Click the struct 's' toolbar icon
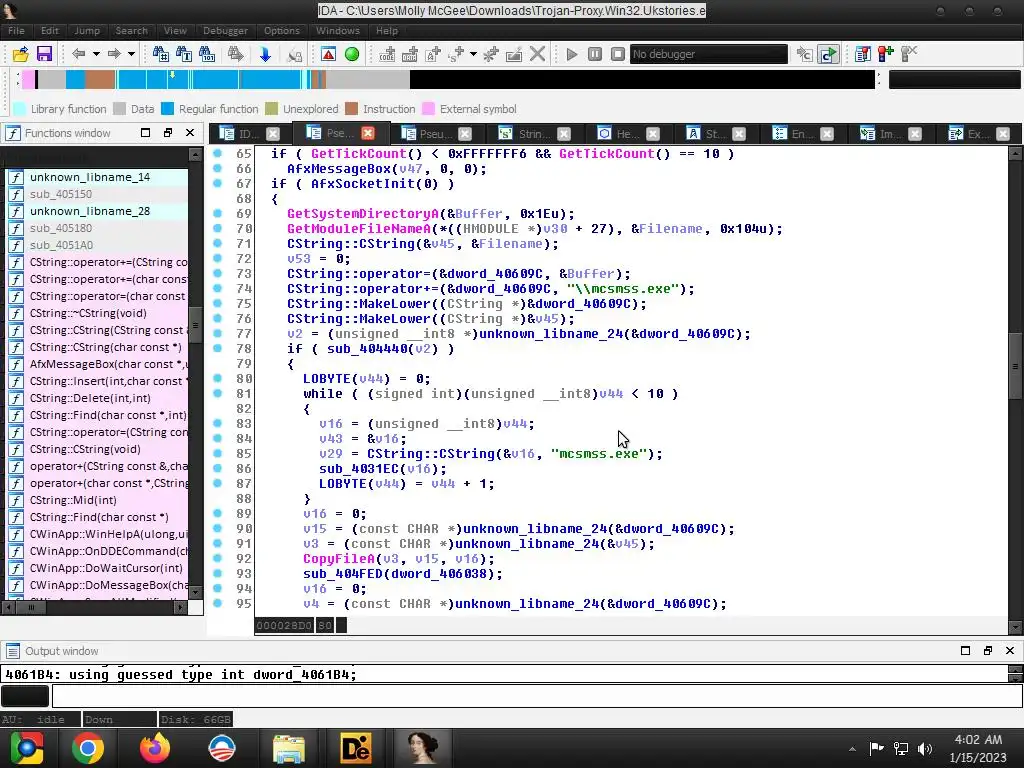 pyautogui.click(x=456, y=54)
